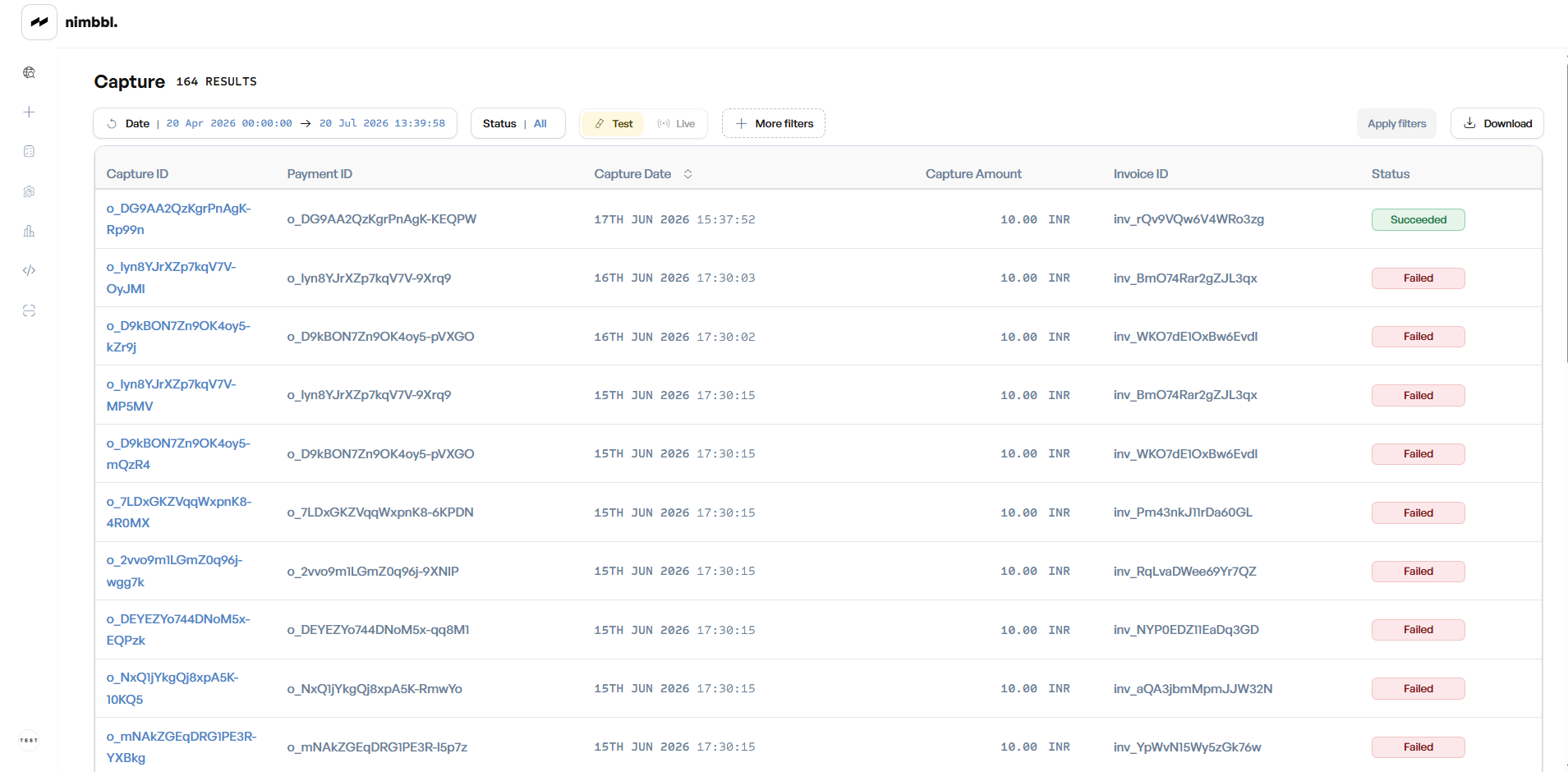Sort by Capture Date column header
The image size is (1568, 772).
(x=632, y=174)
